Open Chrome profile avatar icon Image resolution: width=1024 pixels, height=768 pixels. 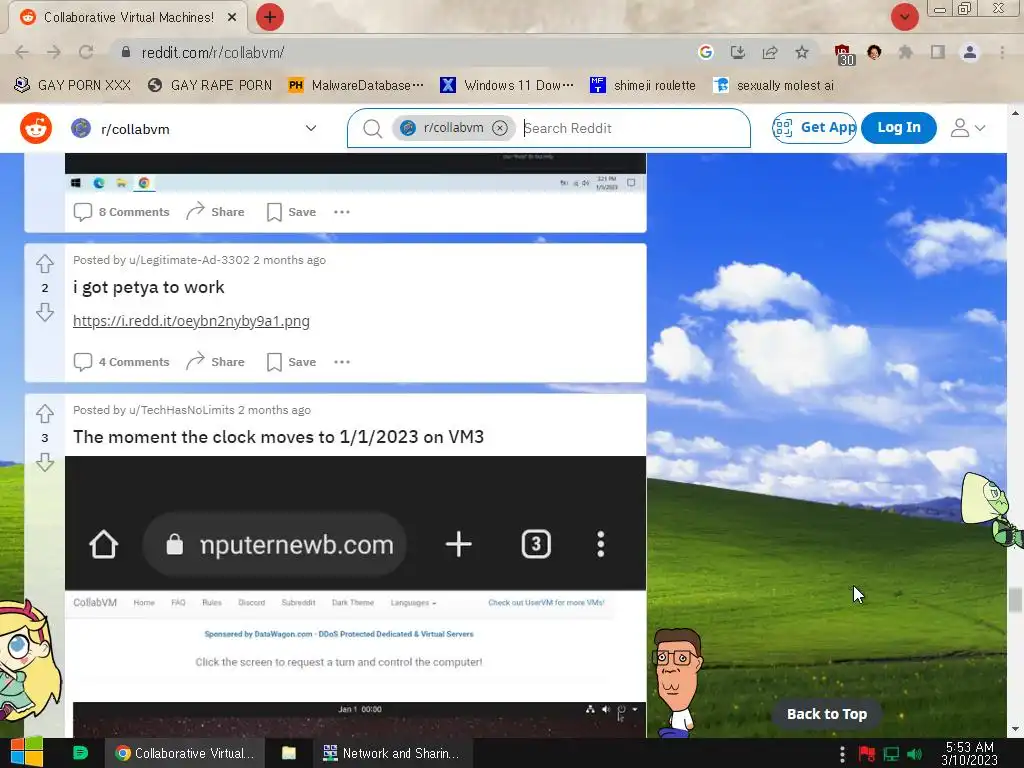click(x=970, y=52)
